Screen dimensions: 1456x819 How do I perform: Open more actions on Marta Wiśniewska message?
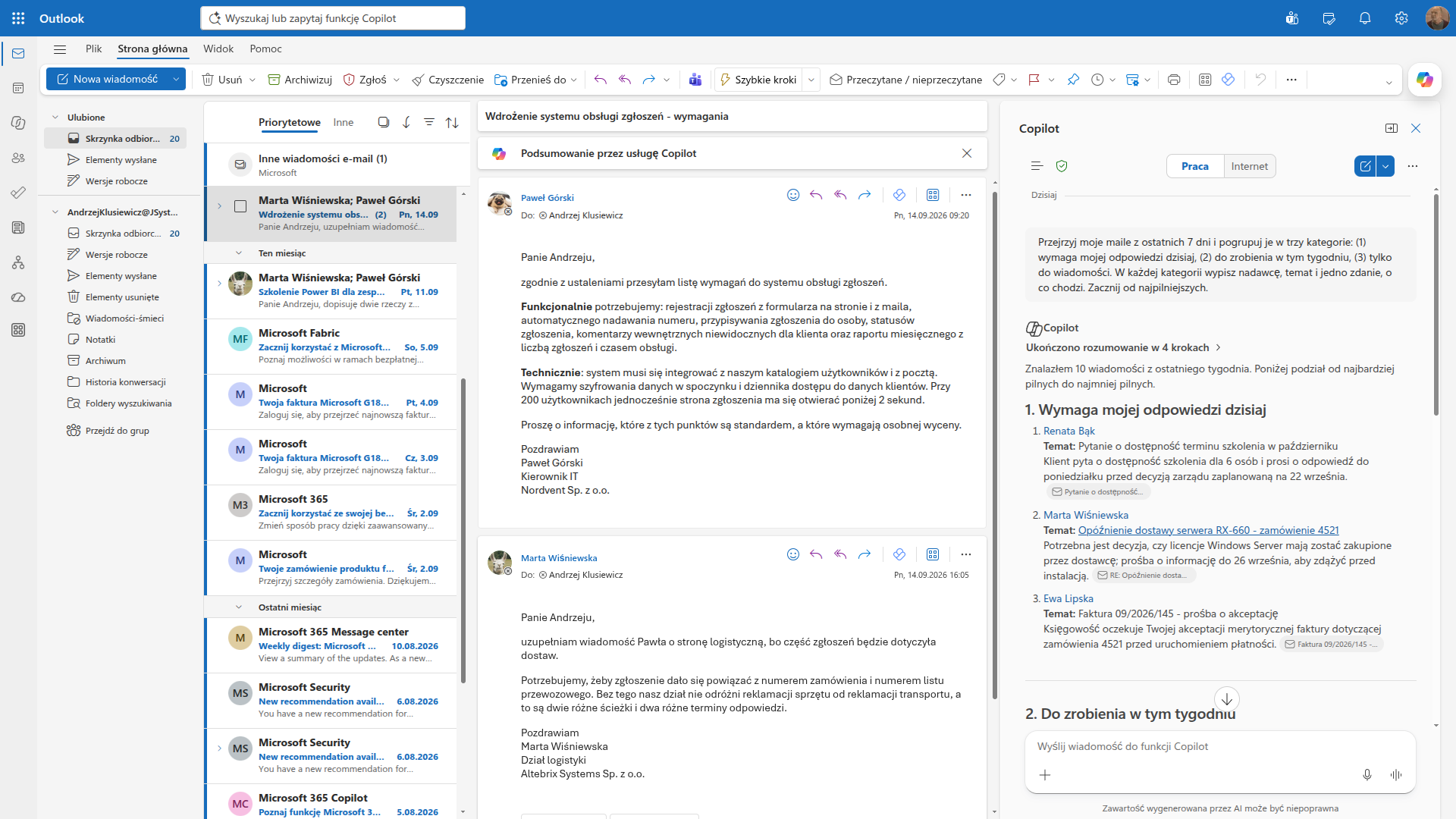click(x=965, y=554)
